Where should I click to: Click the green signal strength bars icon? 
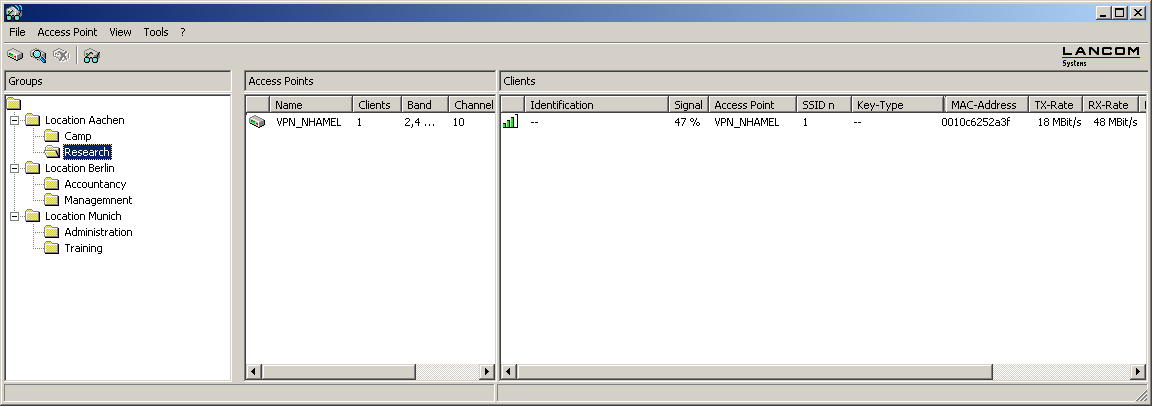pos(510,122)
